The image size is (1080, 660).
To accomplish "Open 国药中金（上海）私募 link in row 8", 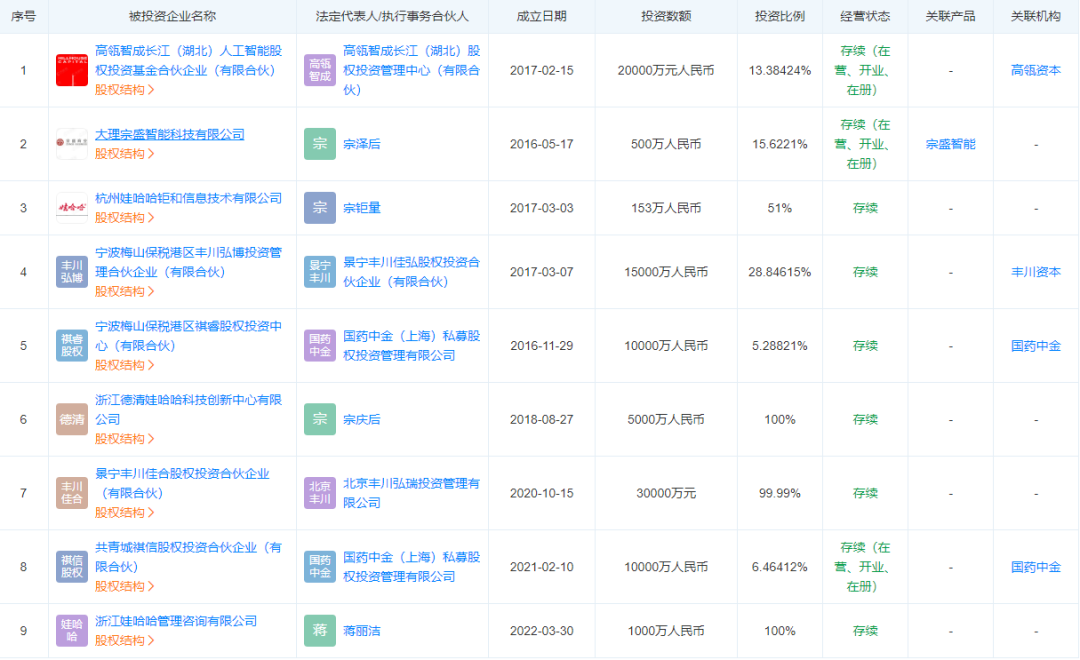I will pyautogui.click(x=412, y=567).
